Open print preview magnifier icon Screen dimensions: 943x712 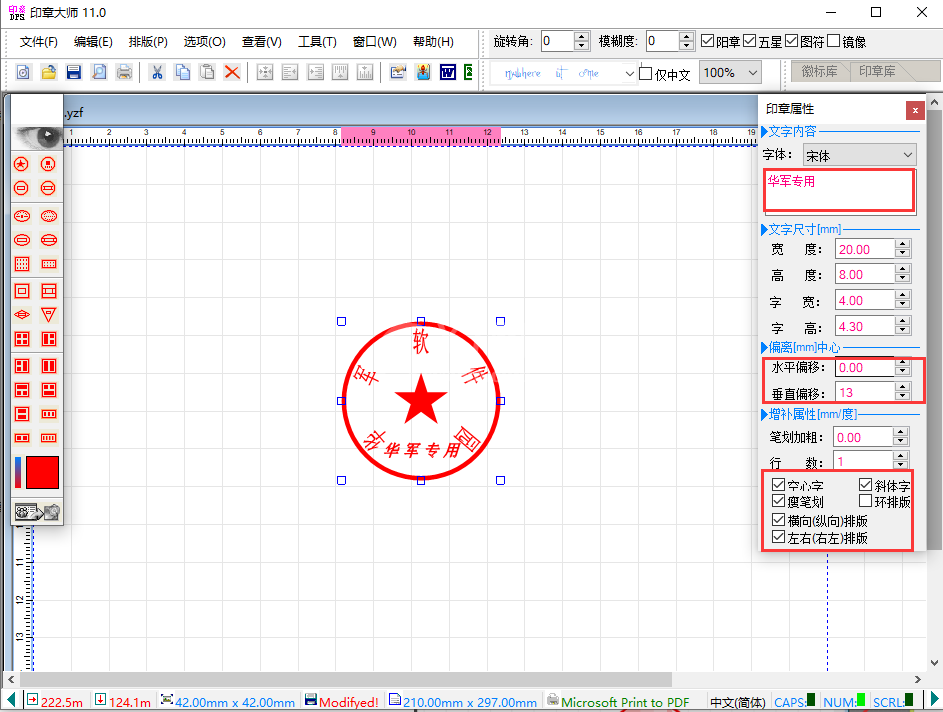click(99, 73)
